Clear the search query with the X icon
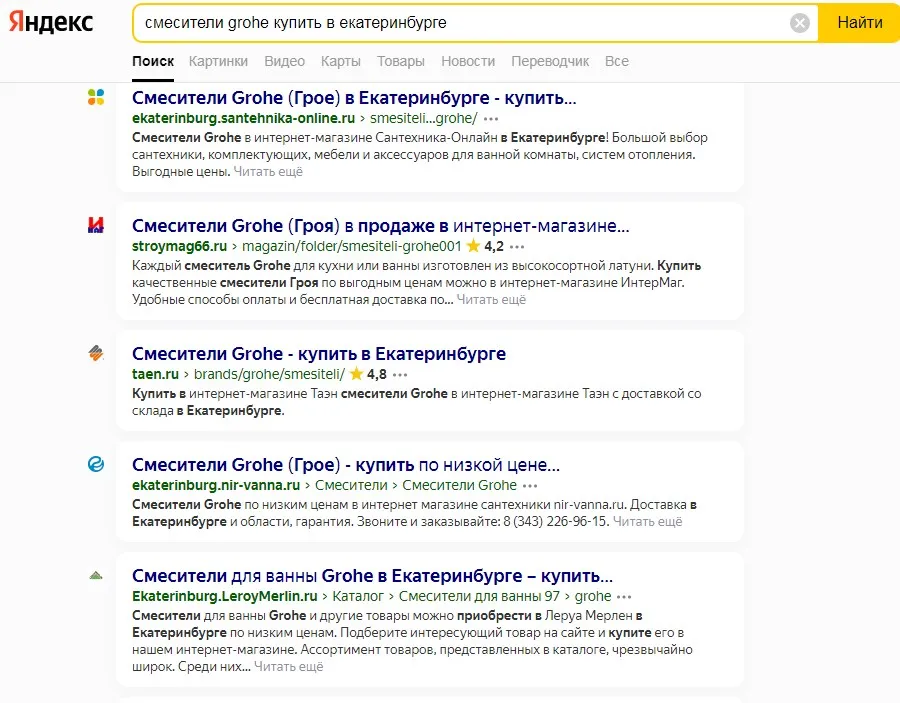This screenshot has height=703, width=900. (x=800, y=23)
